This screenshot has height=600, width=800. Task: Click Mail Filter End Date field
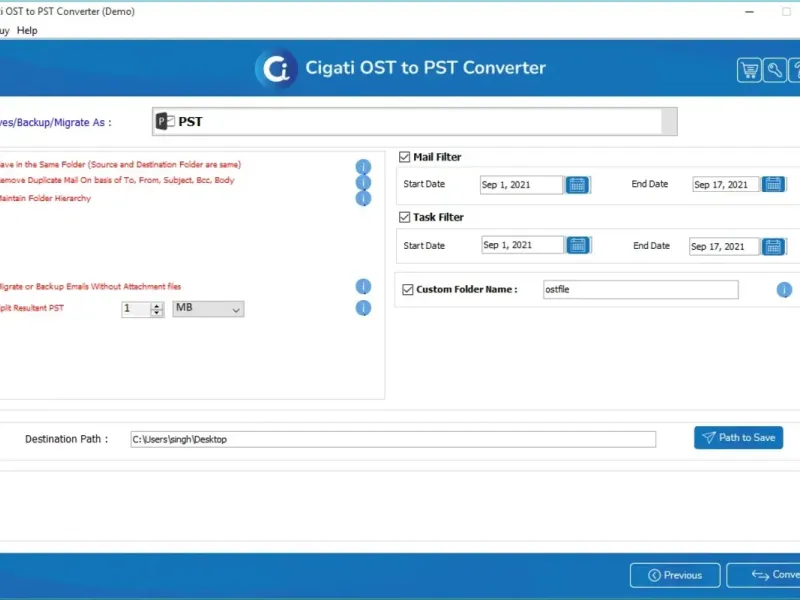pyautogui.click(x=726, y=184)
